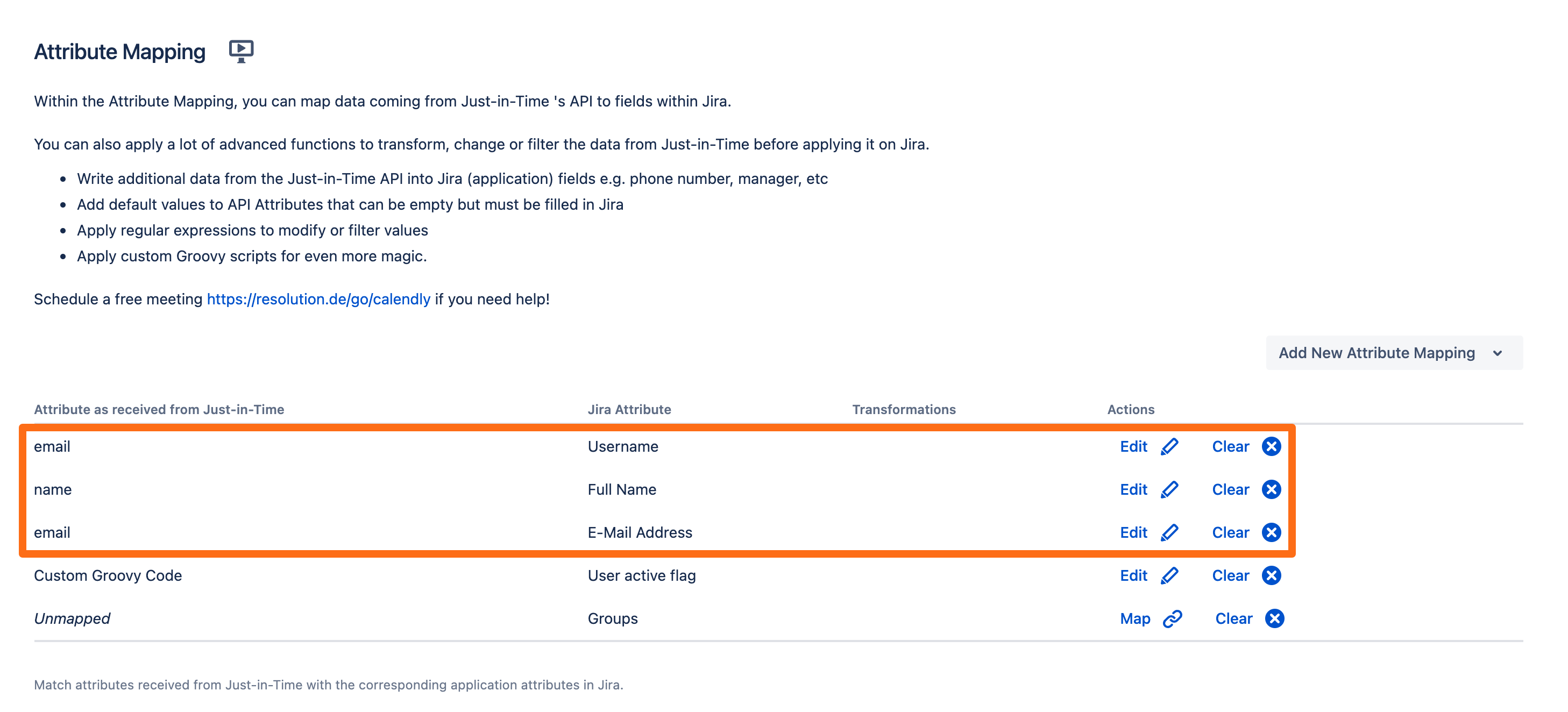Edit the Full Name attribute mapping
The height and width of the screenshot is (712, 1568).
point(1133,490)
